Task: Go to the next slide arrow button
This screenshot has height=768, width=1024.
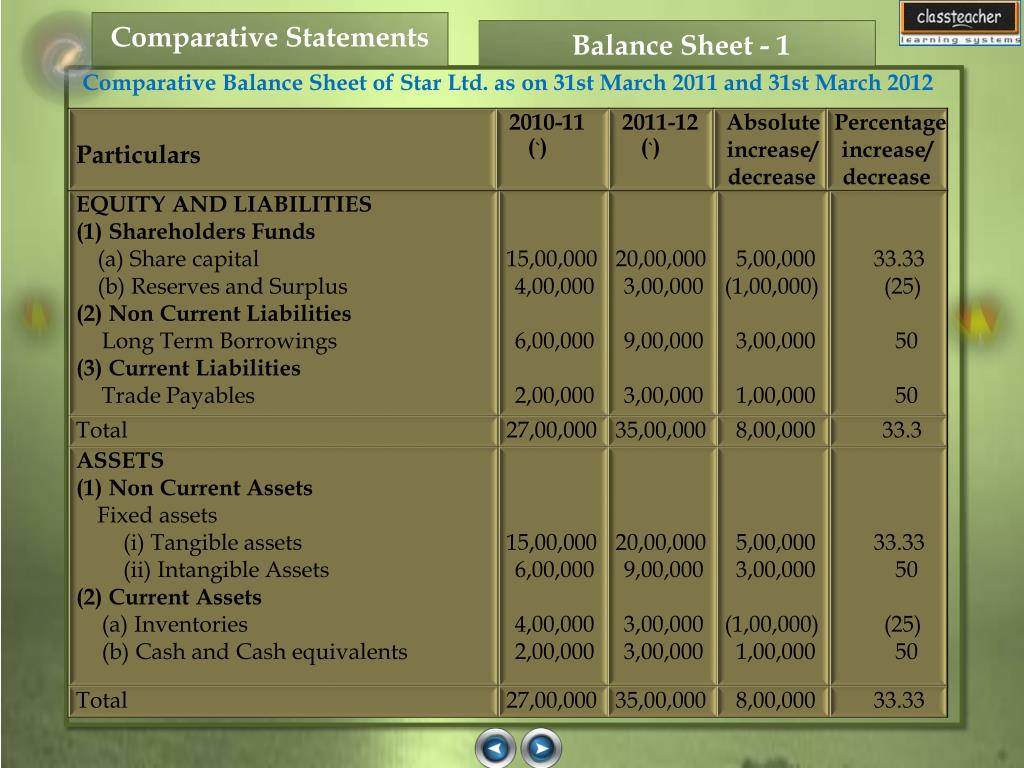Action: coord(541,748)
